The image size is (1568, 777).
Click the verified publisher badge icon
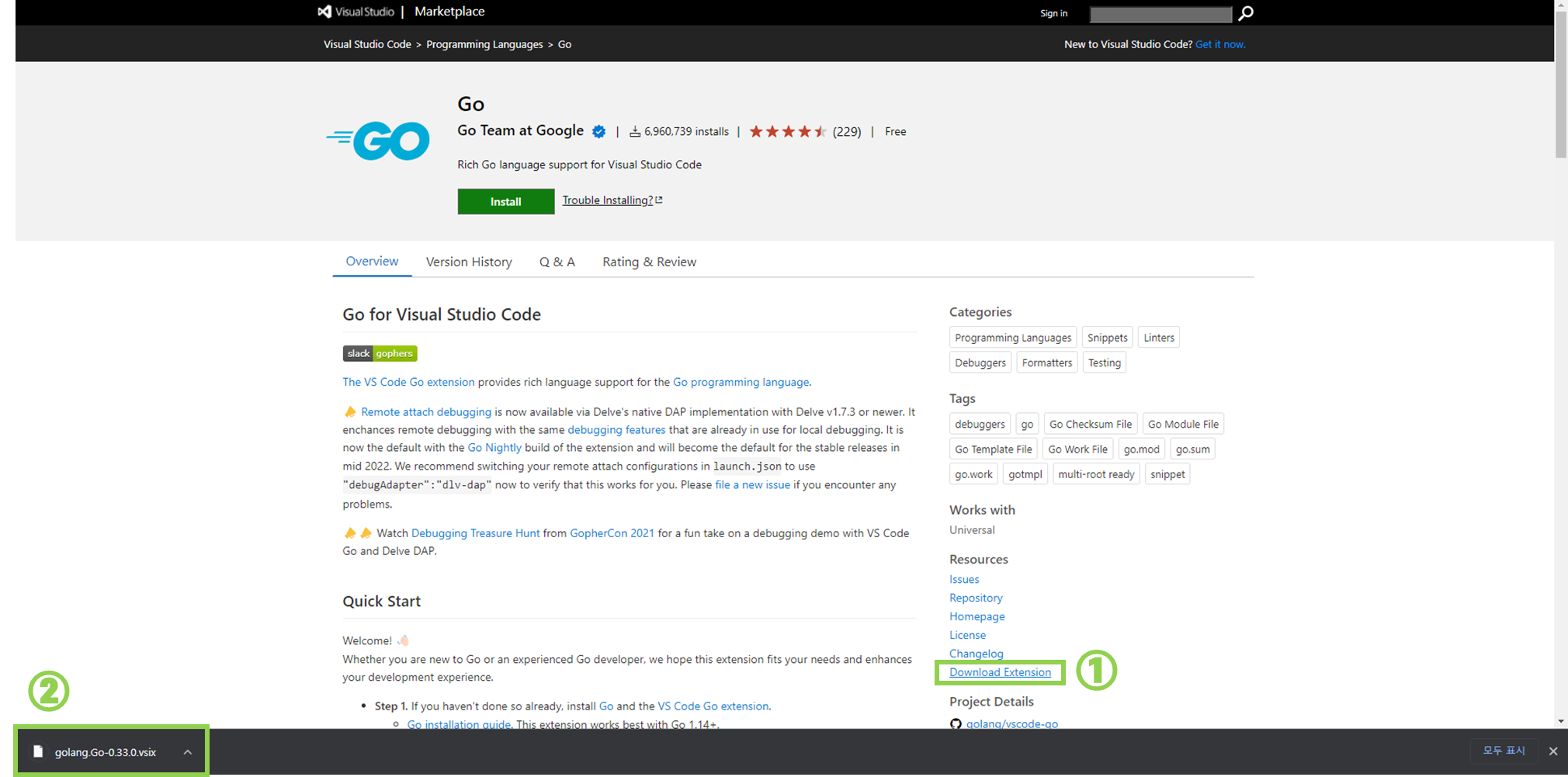tap(598, 131)
